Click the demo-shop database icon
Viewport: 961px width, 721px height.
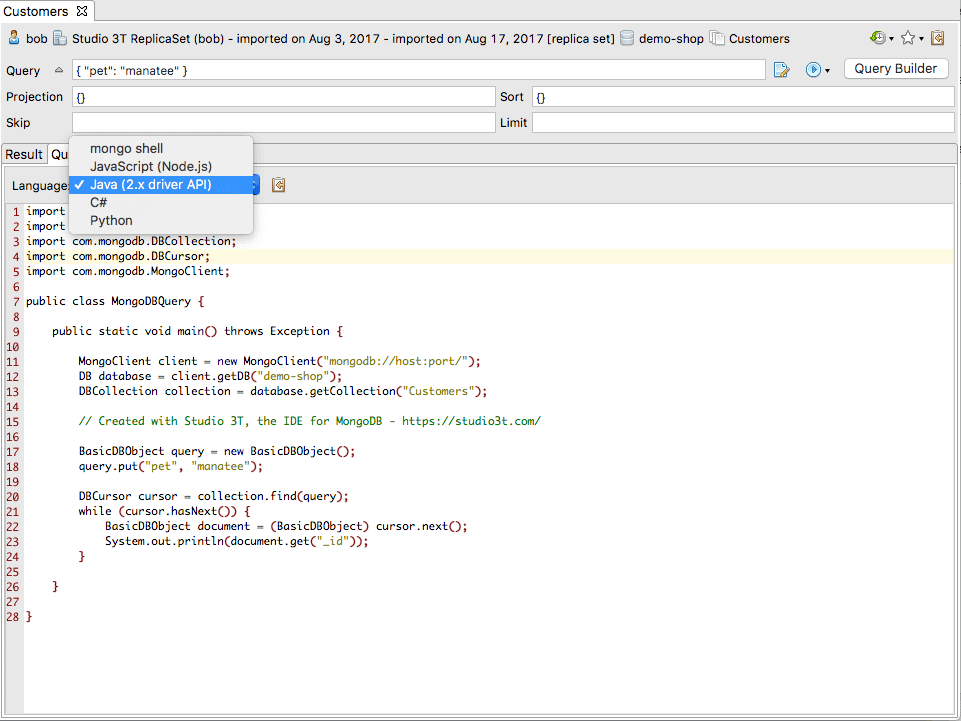coord(627,39)
